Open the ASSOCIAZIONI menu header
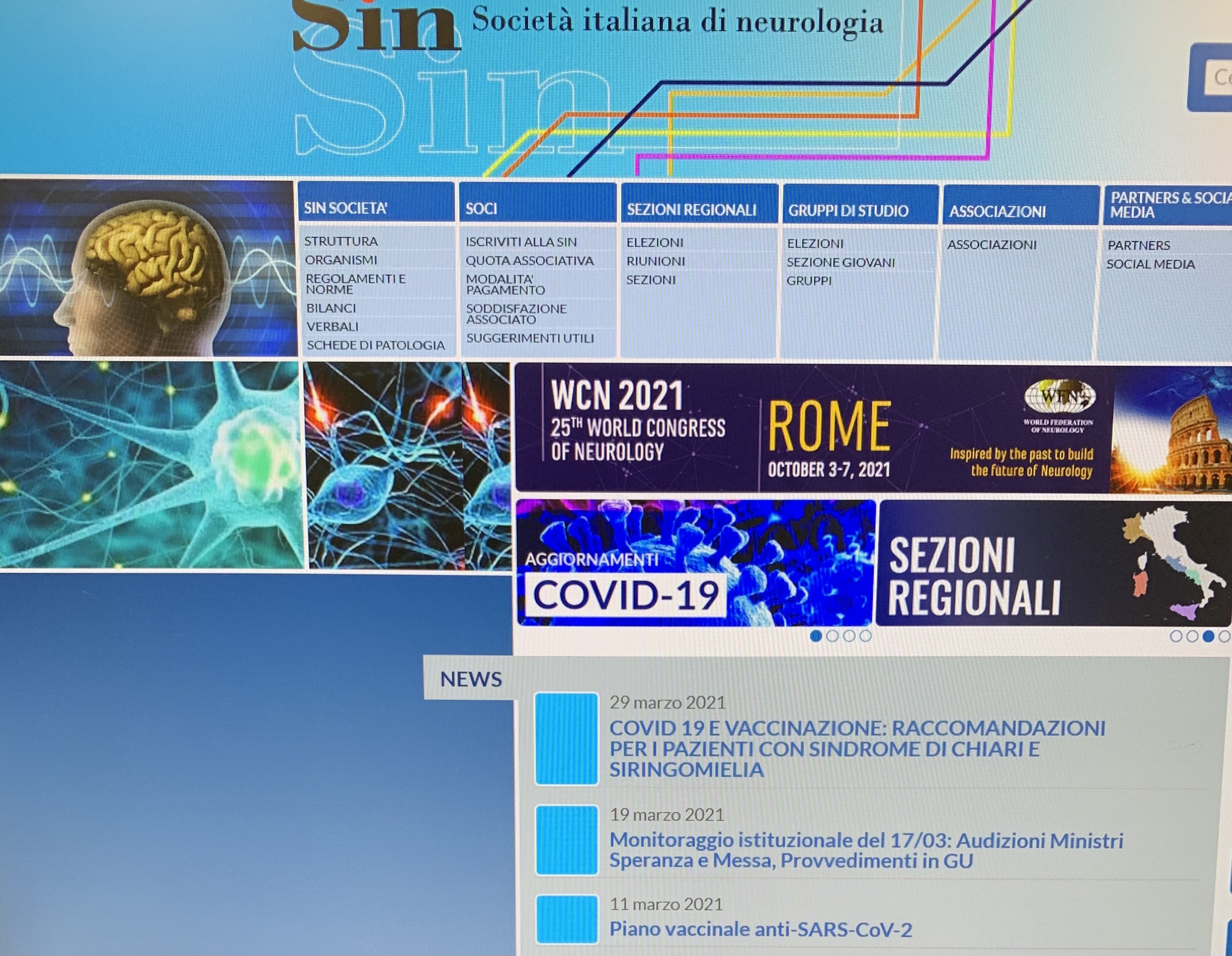 click(1022, 205)
